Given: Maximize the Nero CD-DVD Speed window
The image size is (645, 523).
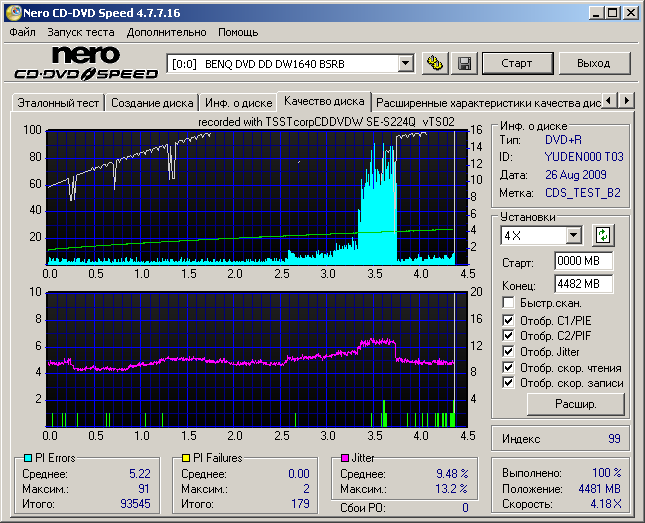Looking at the screenshot, I should pos(613,13).
